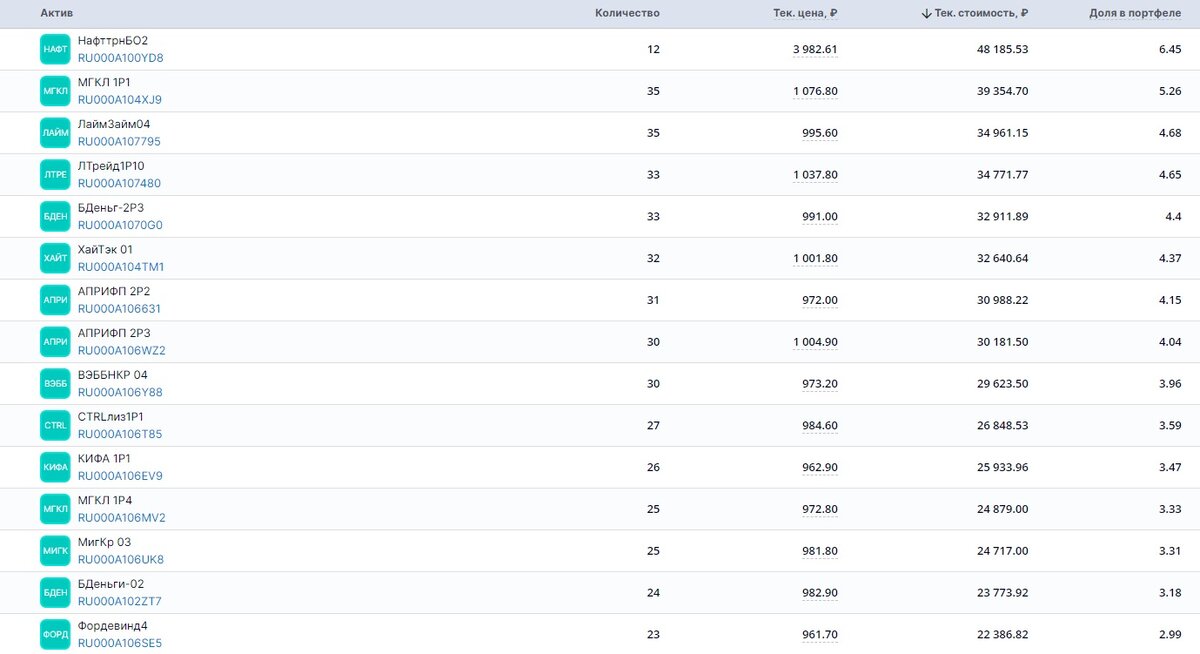Open ISIN link RU000A102ZT7
Screen dimensions: 1200x654
click(119, 602)
